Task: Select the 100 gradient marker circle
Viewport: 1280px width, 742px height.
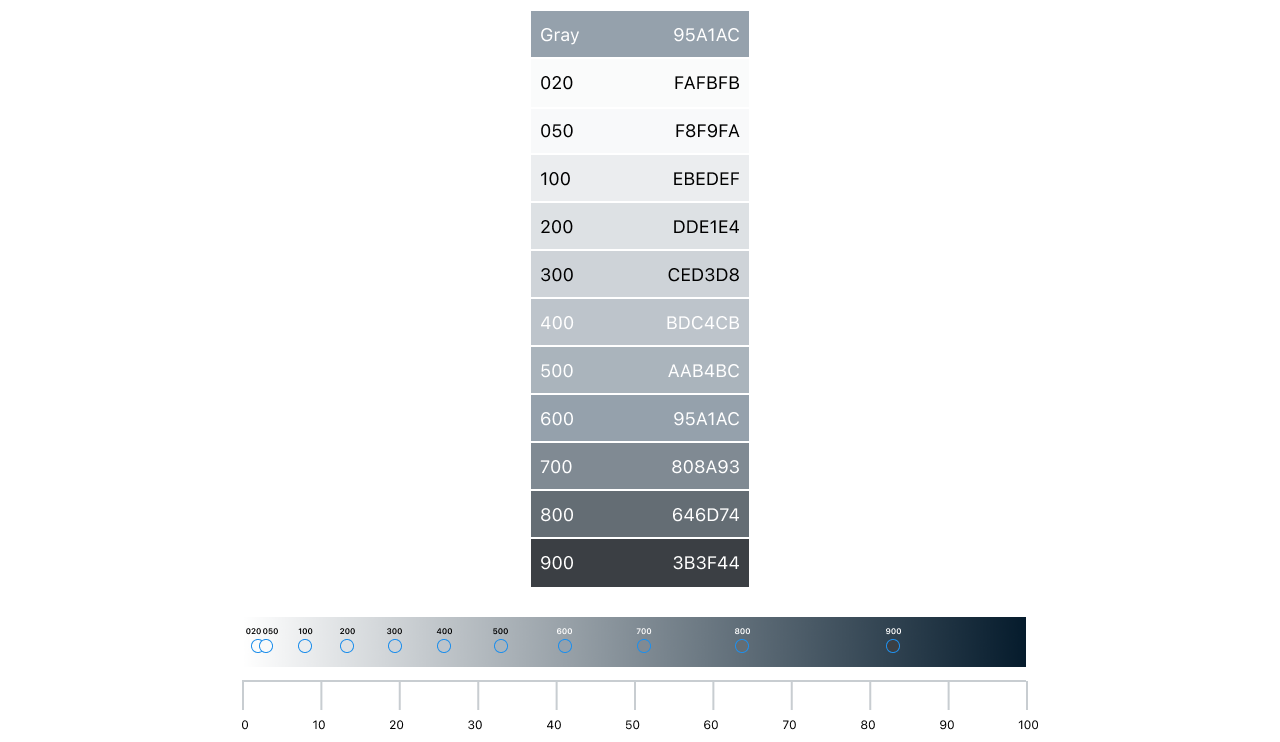Action: click(305, 646)
